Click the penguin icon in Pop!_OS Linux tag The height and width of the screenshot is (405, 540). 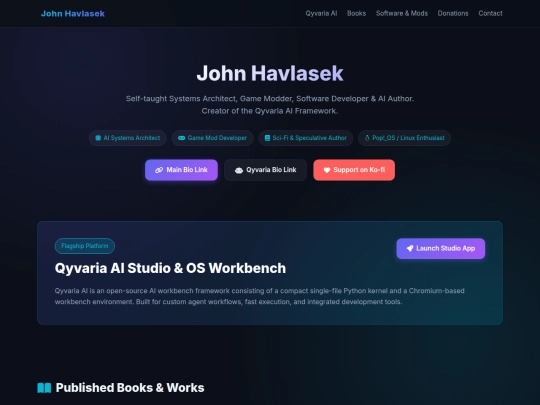click(367, 138)
